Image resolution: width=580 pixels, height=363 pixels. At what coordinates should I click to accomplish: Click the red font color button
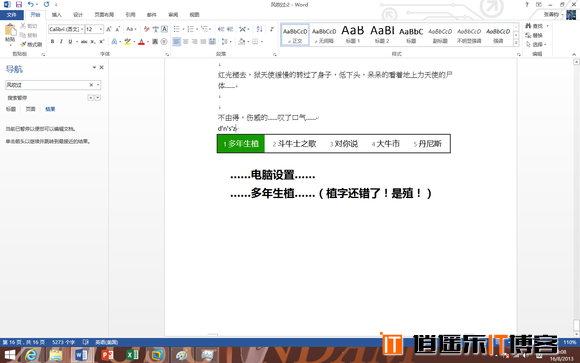pos(141,41)
